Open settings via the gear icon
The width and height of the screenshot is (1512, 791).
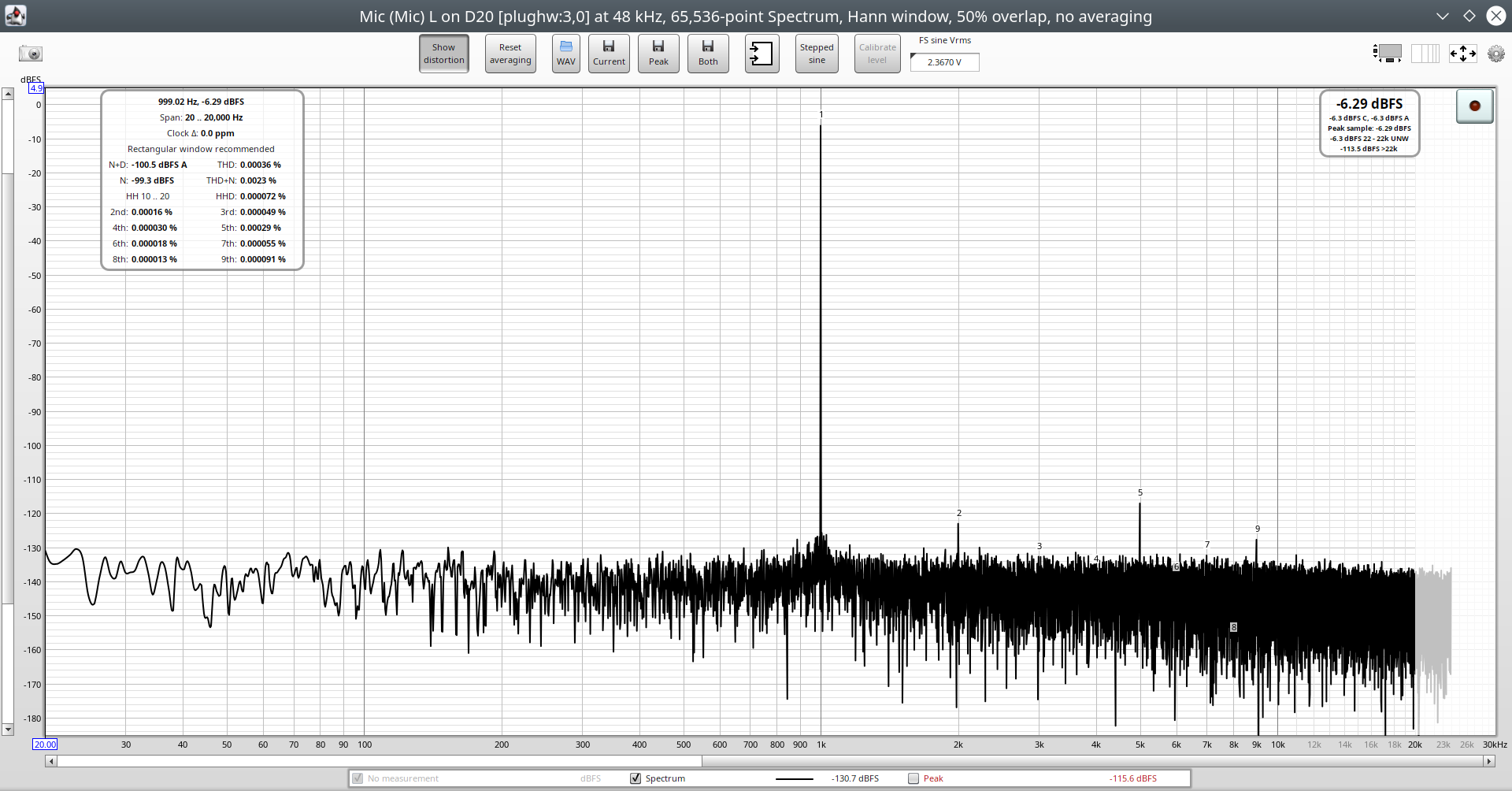coord(1496,54)
